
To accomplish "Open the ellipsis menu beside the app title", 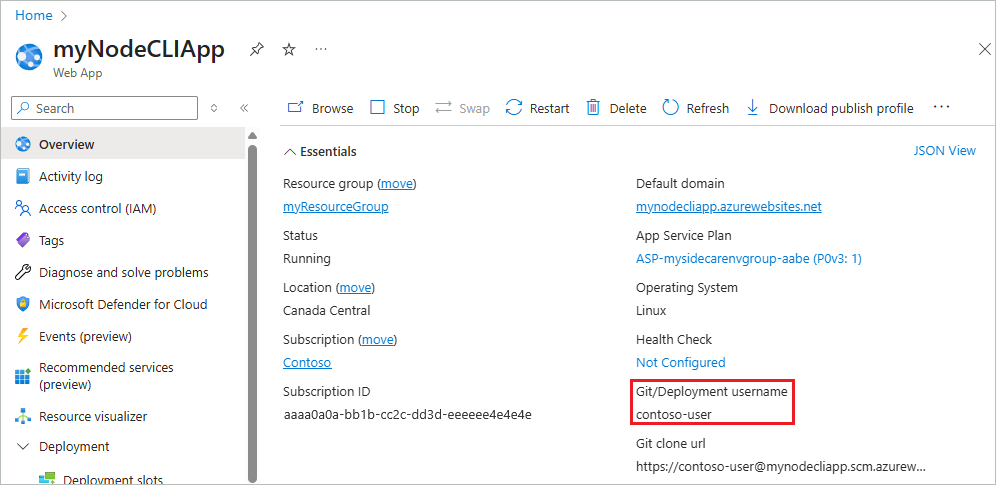I will (x=321, y=49).
